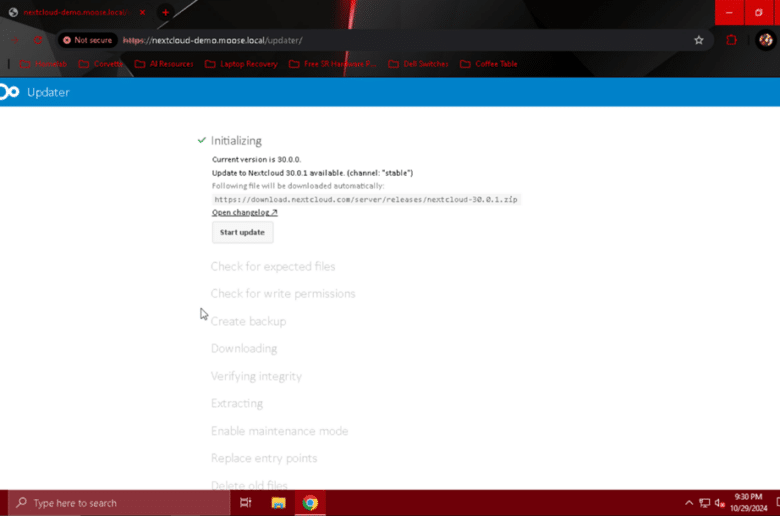Click the Update to Nextcloud 30.0.1 available text
Screen dimensions: 780x516
(312, 173)
